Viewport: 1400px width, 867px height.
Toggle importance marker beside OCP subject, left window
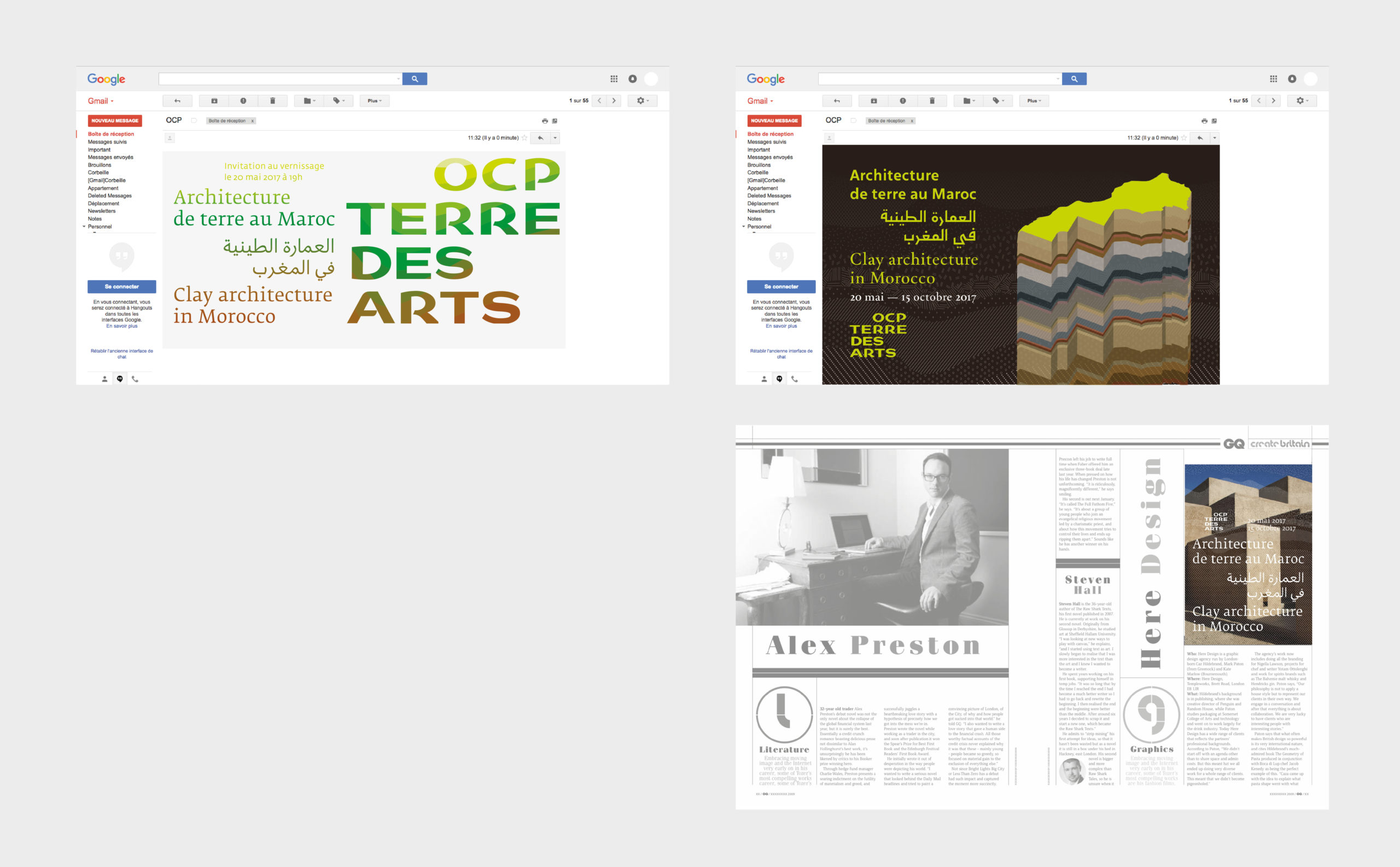tap(194, 120)
